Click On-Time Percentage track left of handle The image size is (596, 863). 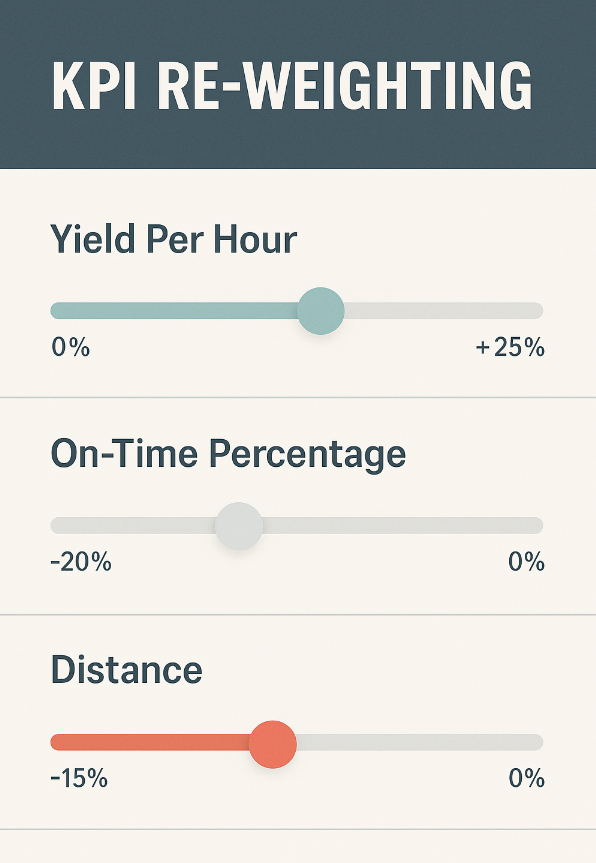[x=133, y=526]
